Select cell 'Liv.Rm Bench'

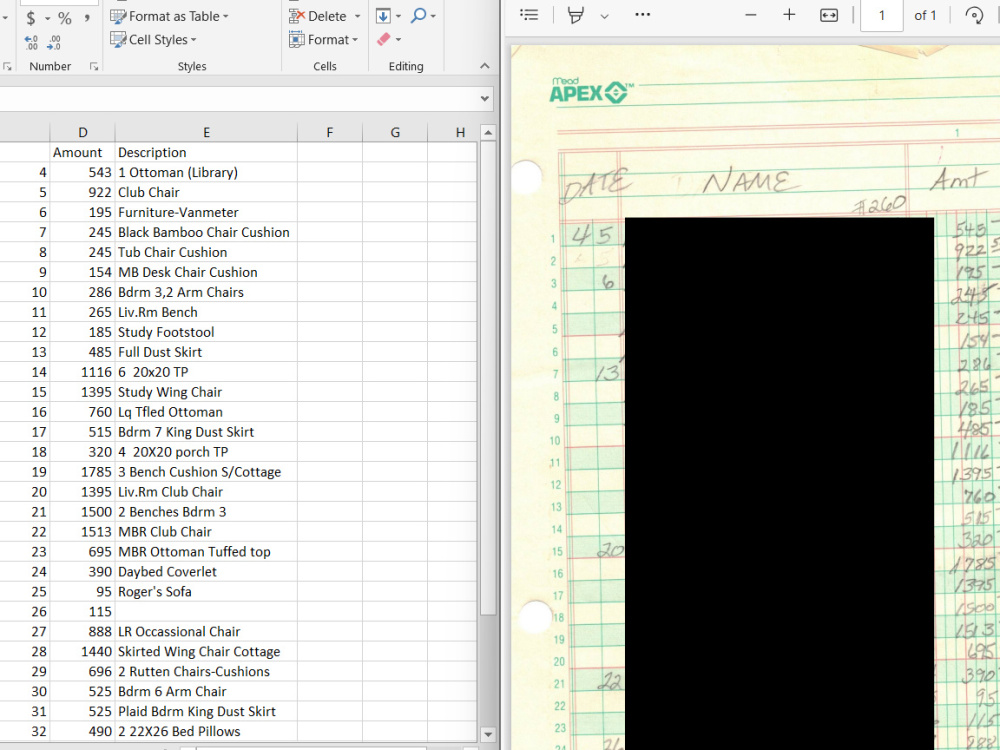tap(207, 312)
